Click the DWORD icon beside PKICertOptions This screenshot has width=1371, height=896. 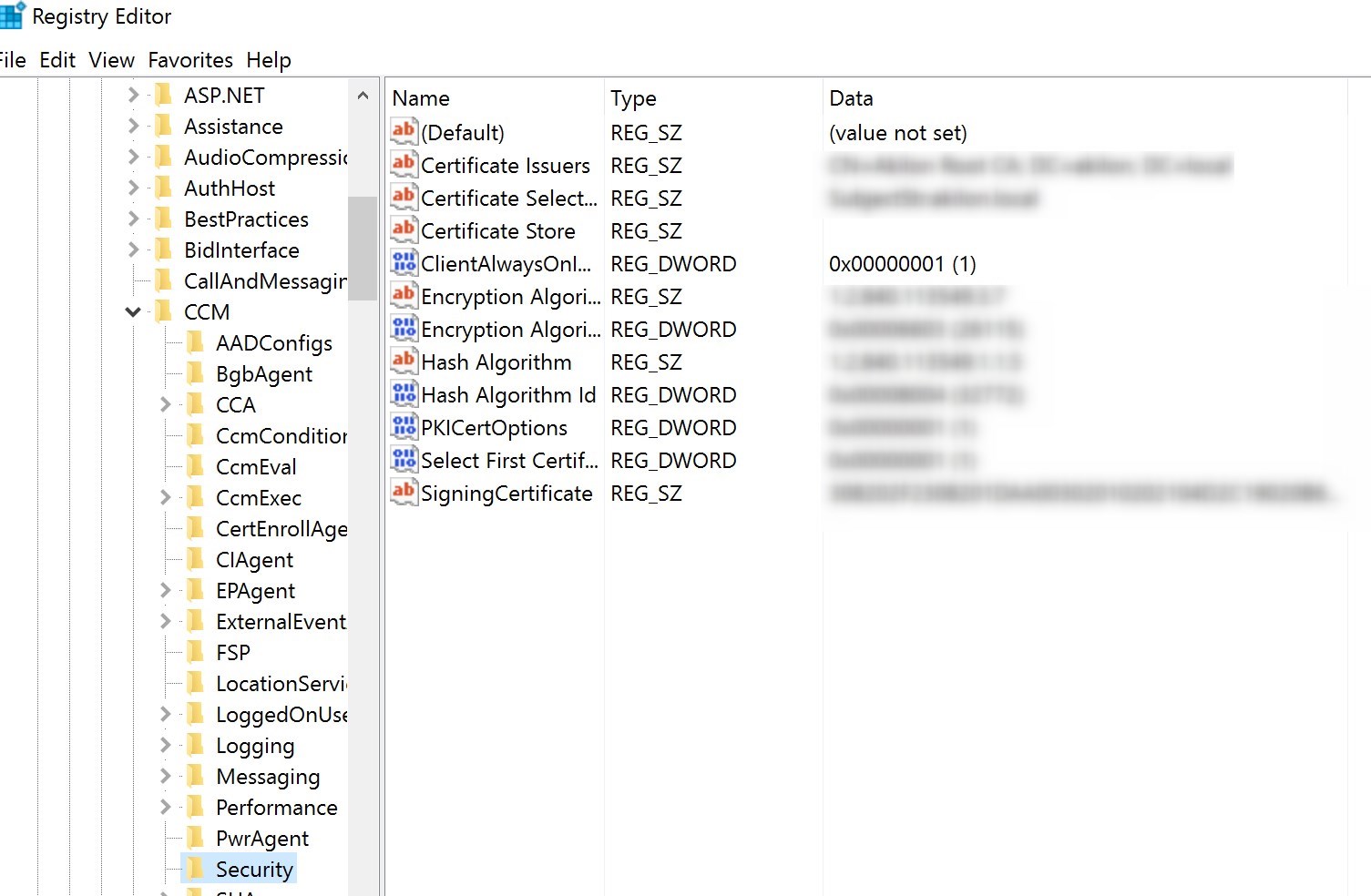(404, 427)
